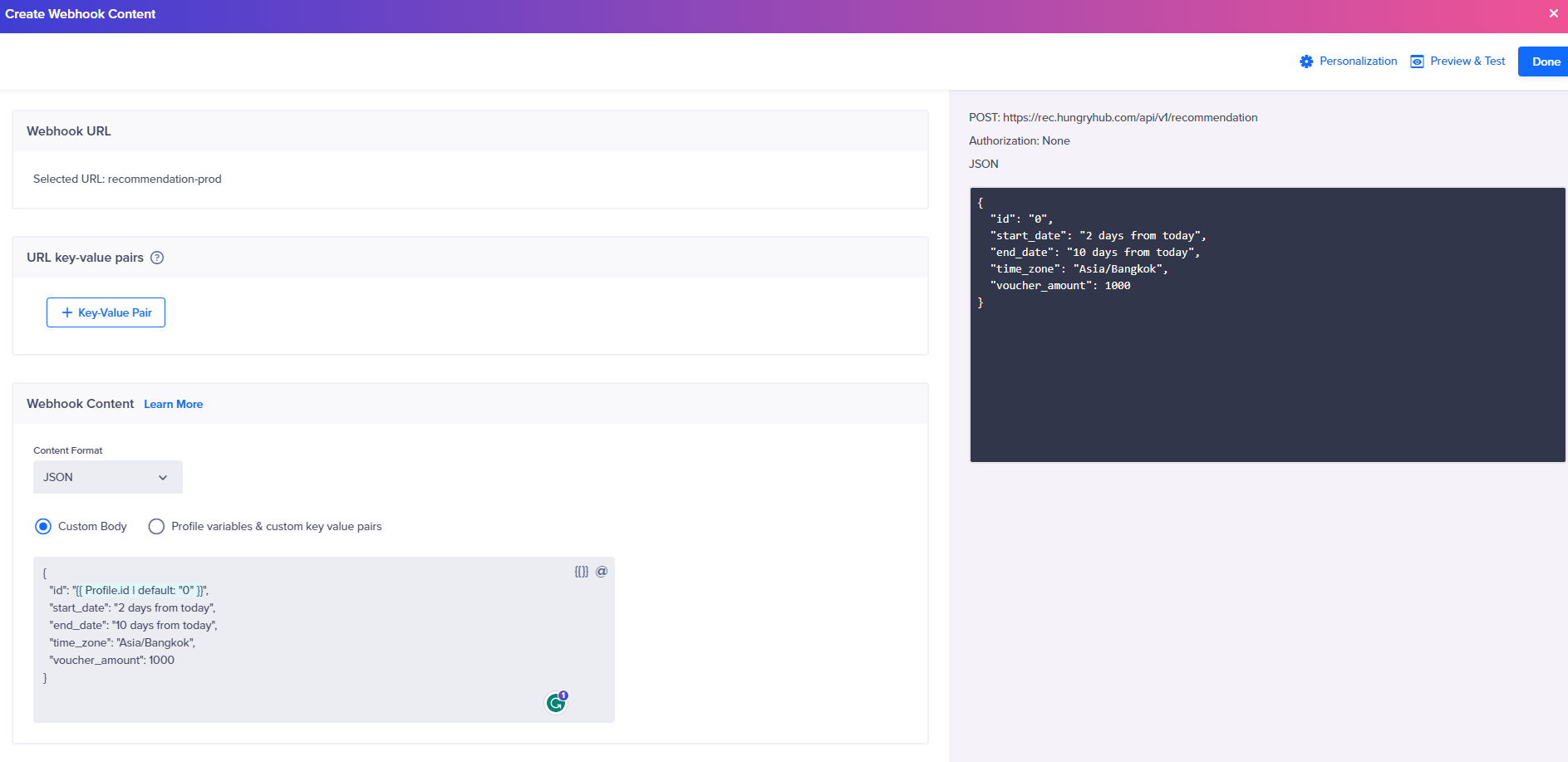Click the @ symbol icon in body editor
This screenshot has width=1568, height=762.
602,572
